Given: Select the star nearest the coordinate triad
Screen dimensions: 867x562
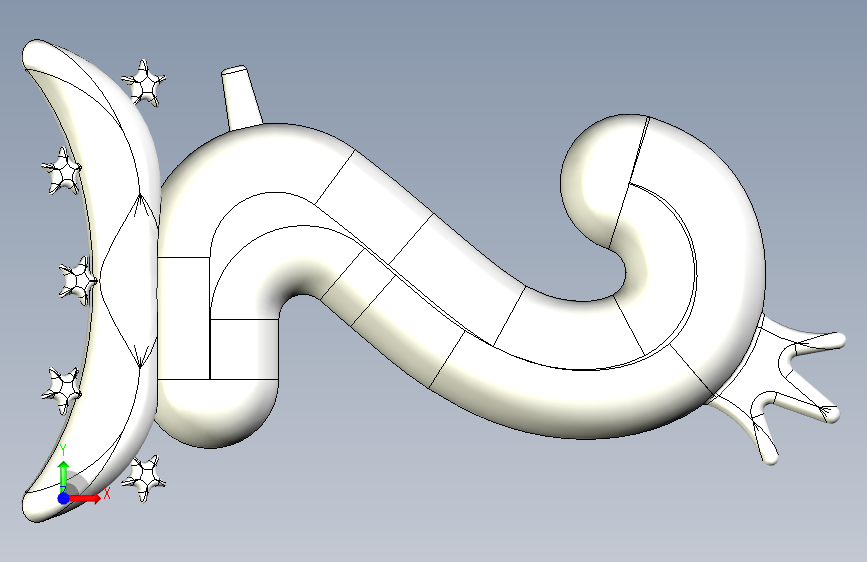Looking at the screenshot, I should 144,478.
